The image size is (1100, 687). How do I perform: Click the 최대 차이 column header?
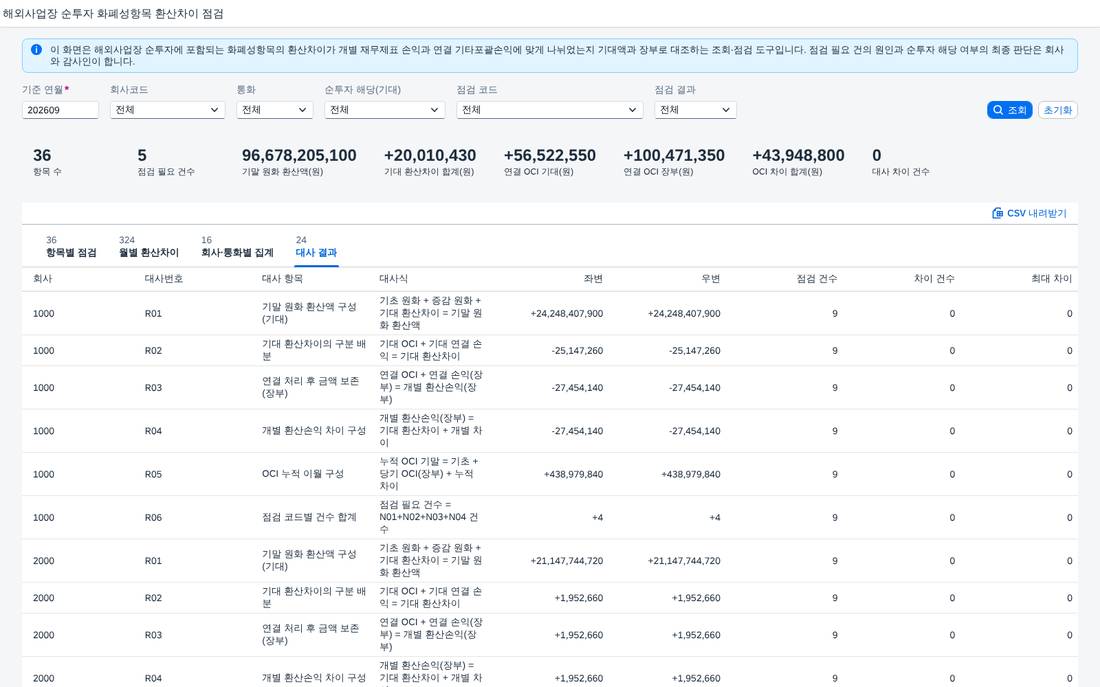click(x=1052, y=279)
